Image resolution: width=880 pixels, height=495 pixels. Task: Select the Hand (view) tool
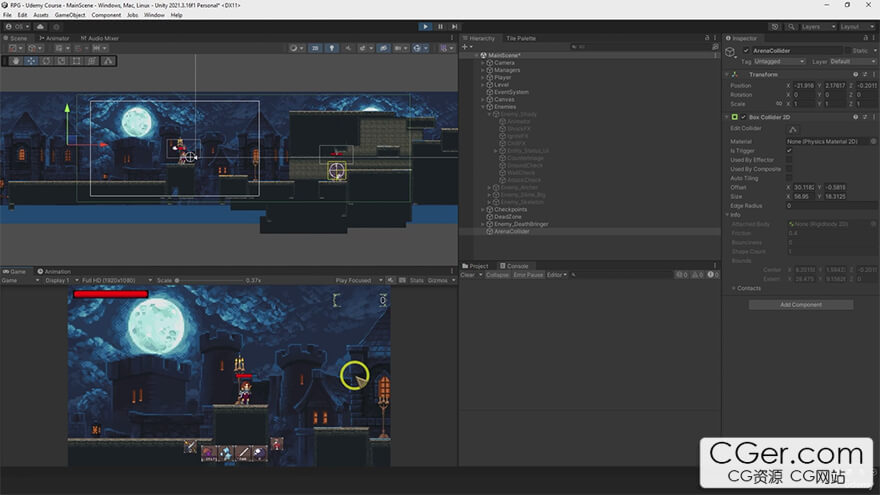click(x=16, y=61)
